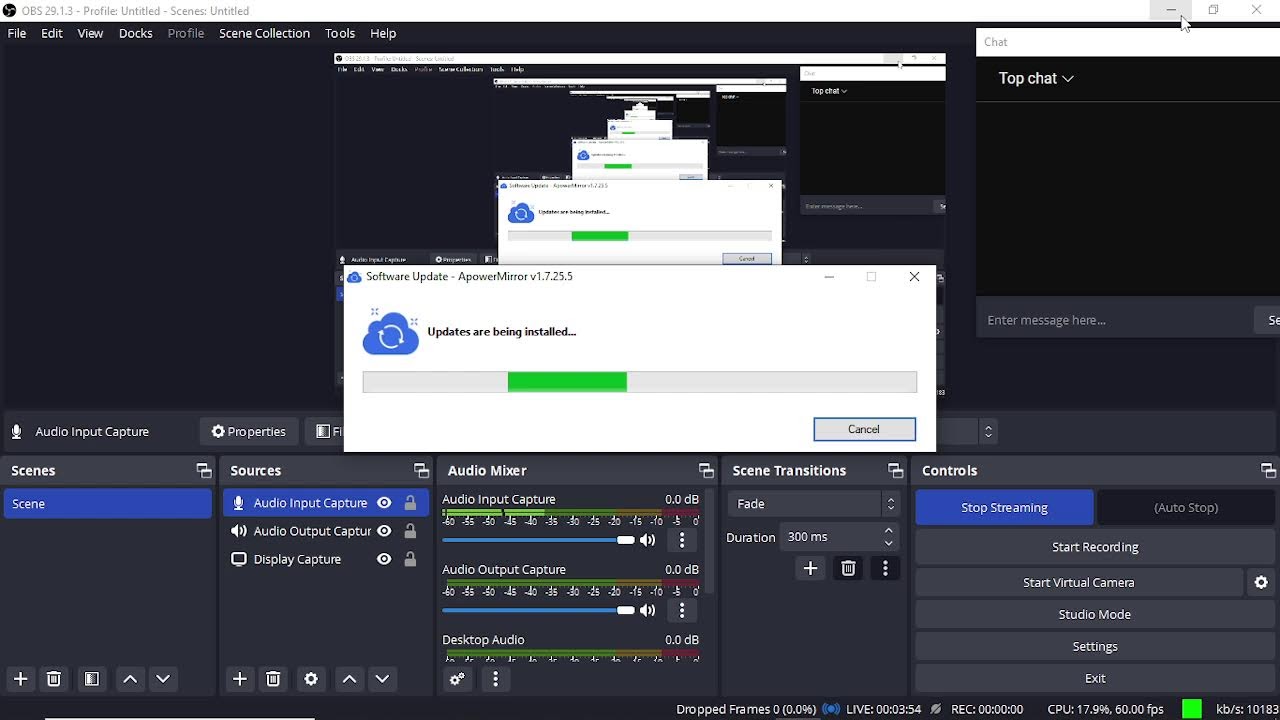The height and width of the screenshot is (720, 1280).
Task: Lock the Display Capture source
Action: point(410,559)
